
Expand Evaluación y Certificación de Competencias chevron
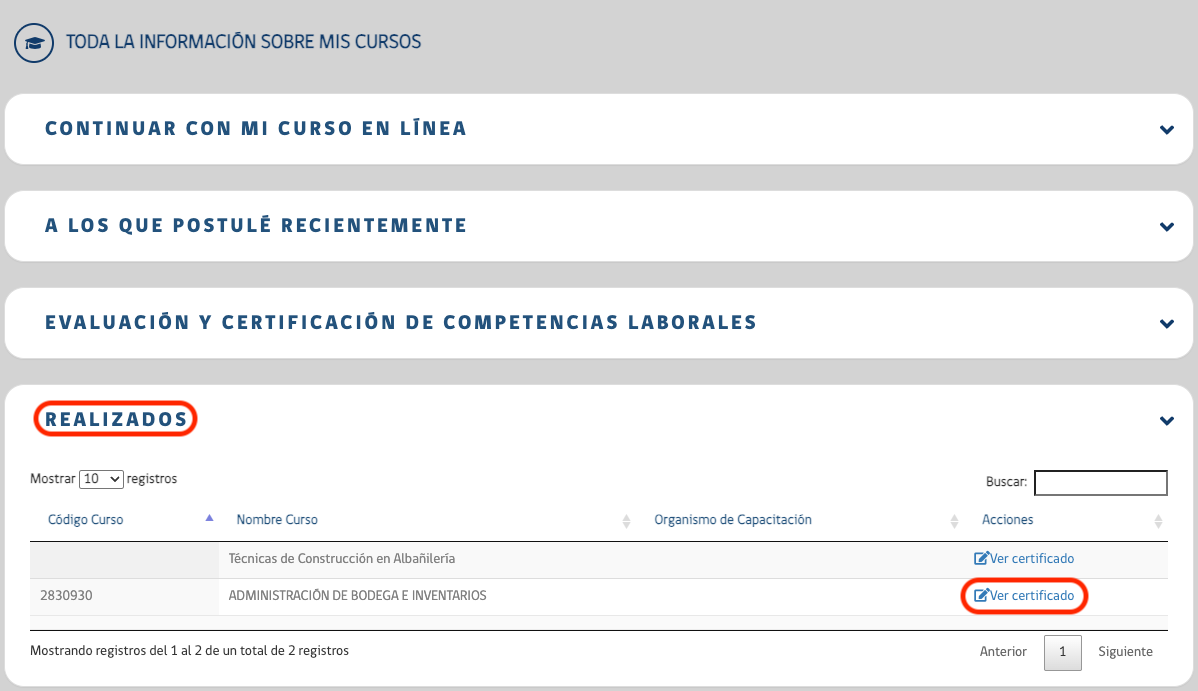point(1166,323)
